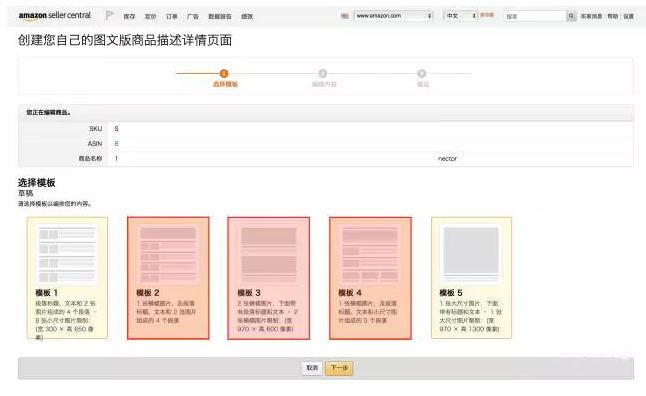Open the www.amazon.com marketplace dropdown
646x396 pixels.
click(x=393, y=16)
